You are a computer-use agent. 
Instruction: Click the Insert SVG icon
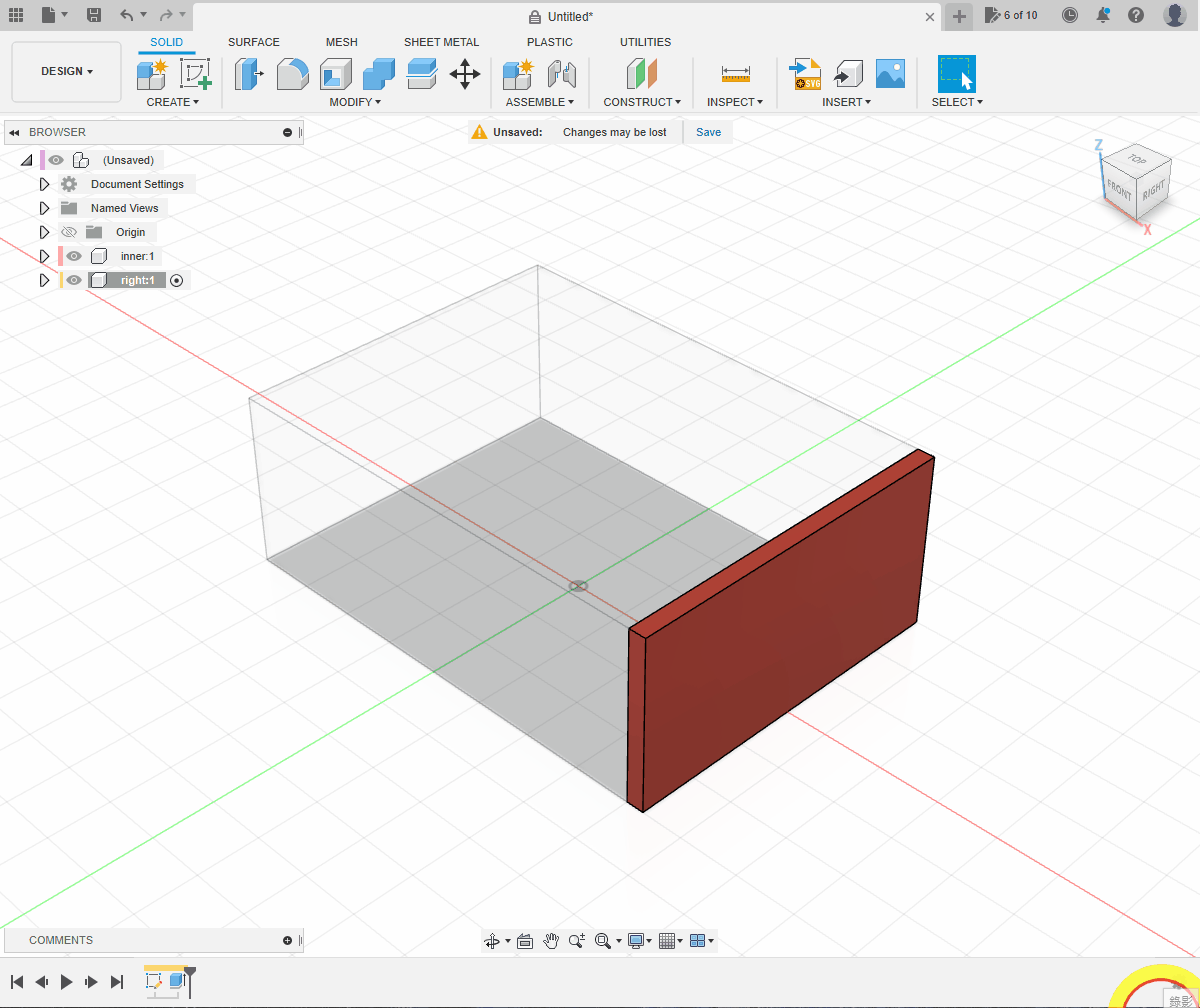click(805, 74)
